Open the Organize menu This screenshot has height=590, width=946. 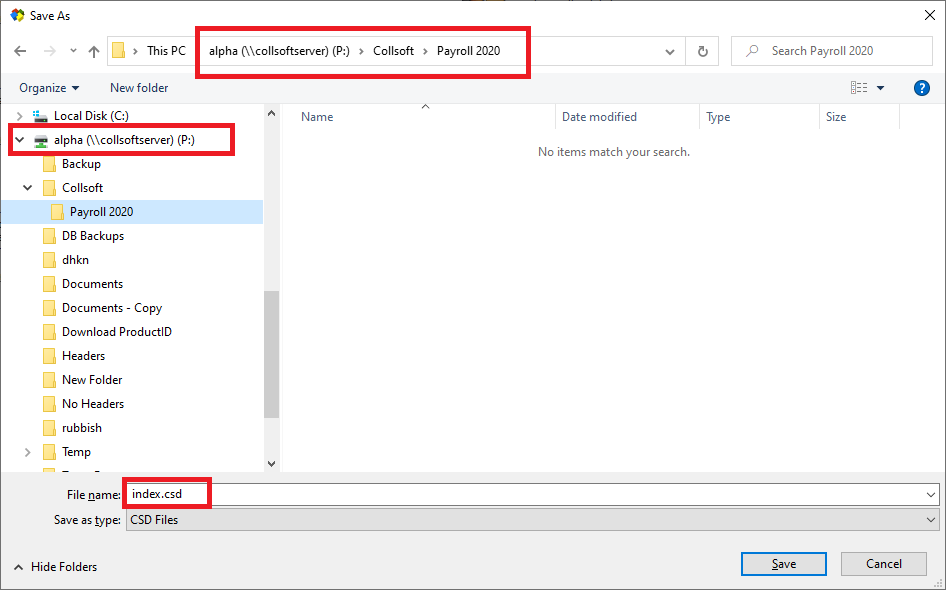click(x=49, y=88)
